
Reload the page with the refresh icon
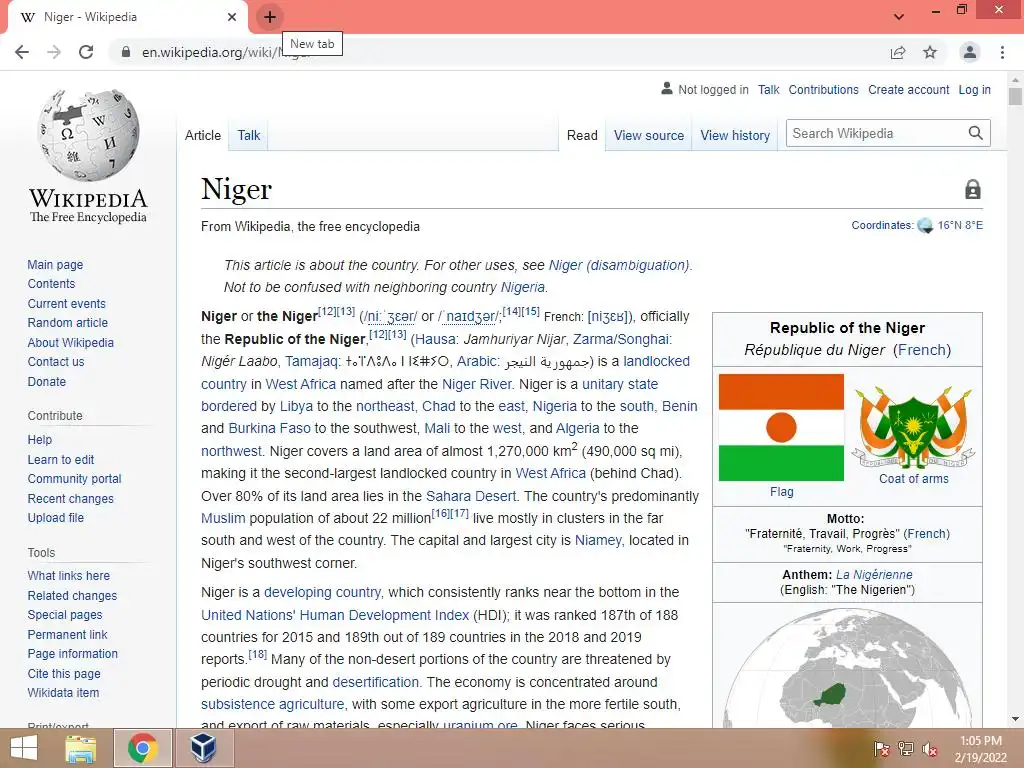pyautogui.click(x=86, y=52)
